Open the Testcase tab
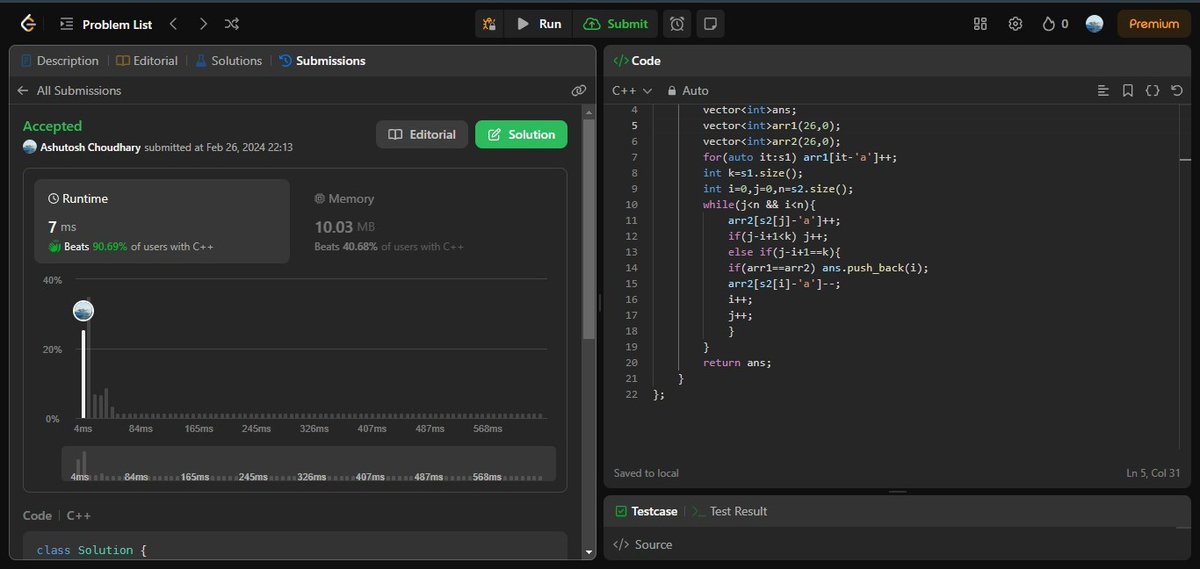 (x=645, y=511)
